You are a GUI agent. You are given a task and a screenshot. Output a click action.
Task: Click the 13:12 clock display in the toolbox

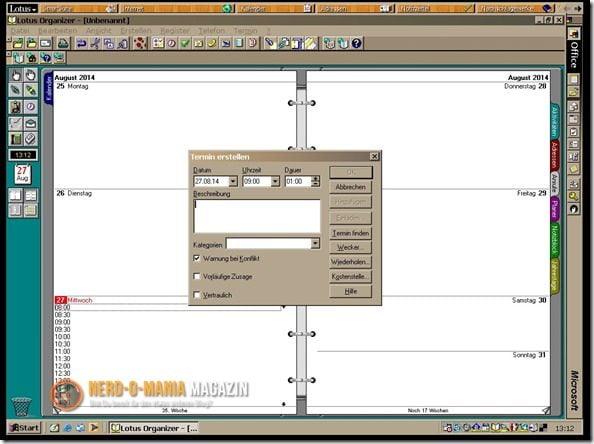[x=23, y=155]
